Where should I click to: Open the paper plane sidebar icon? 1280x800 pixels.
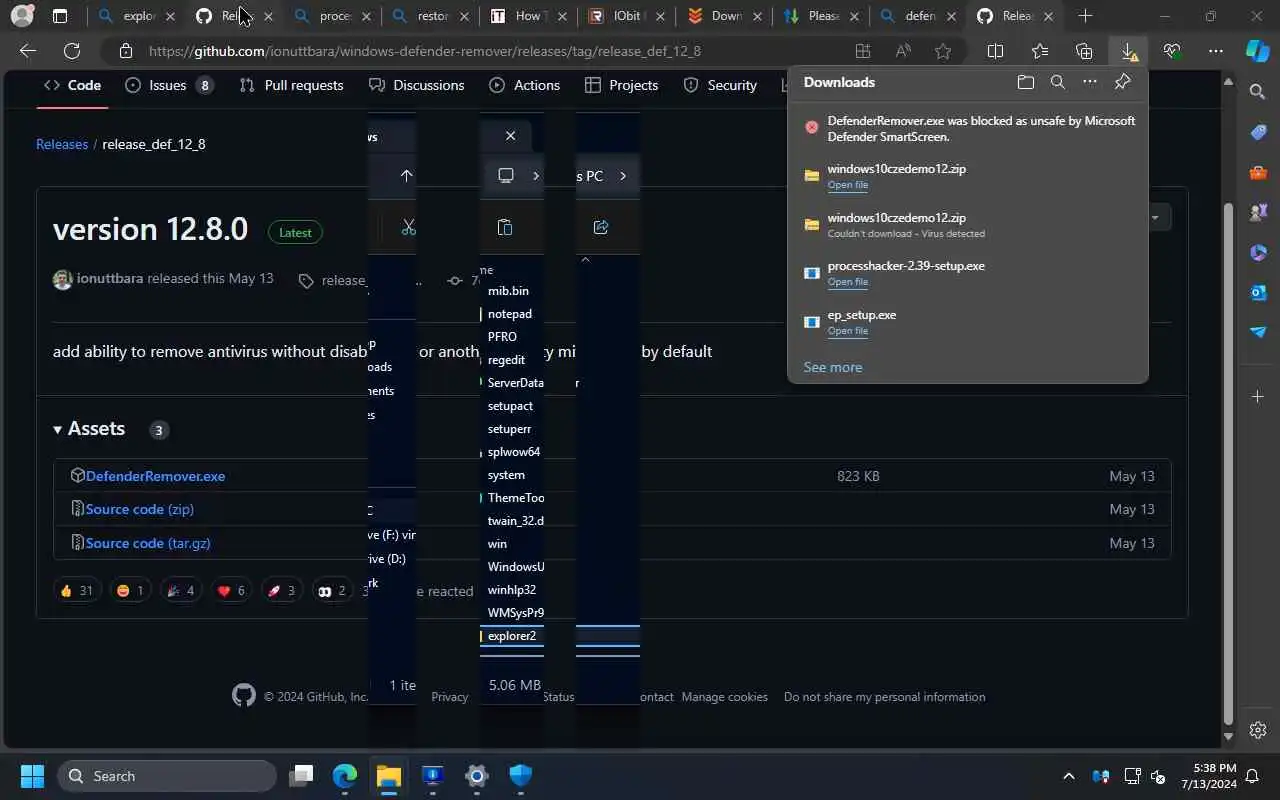click(1258, 332)
